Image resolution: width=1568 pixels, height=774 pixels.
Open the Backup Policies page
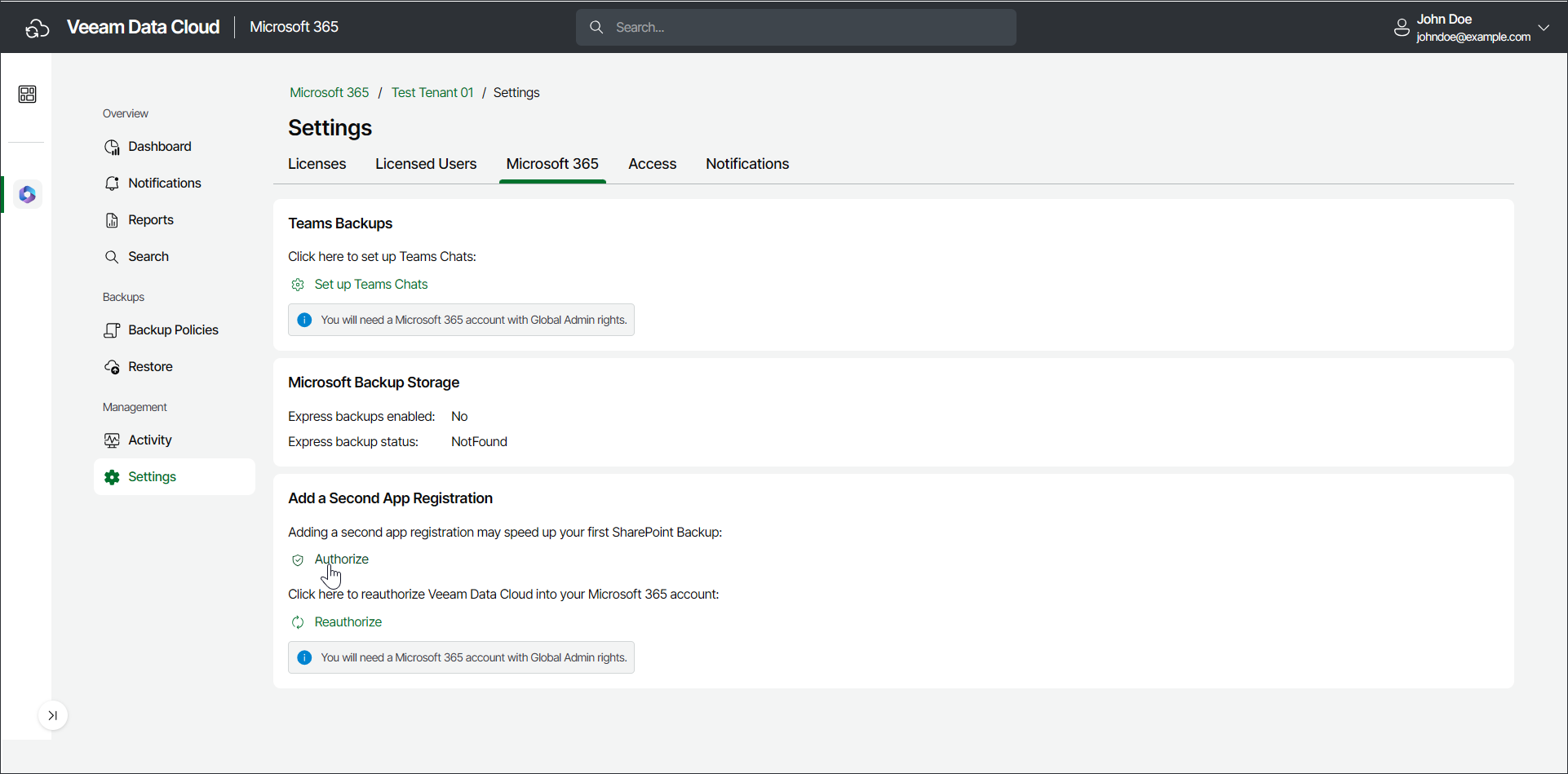(x=175, y=330)
